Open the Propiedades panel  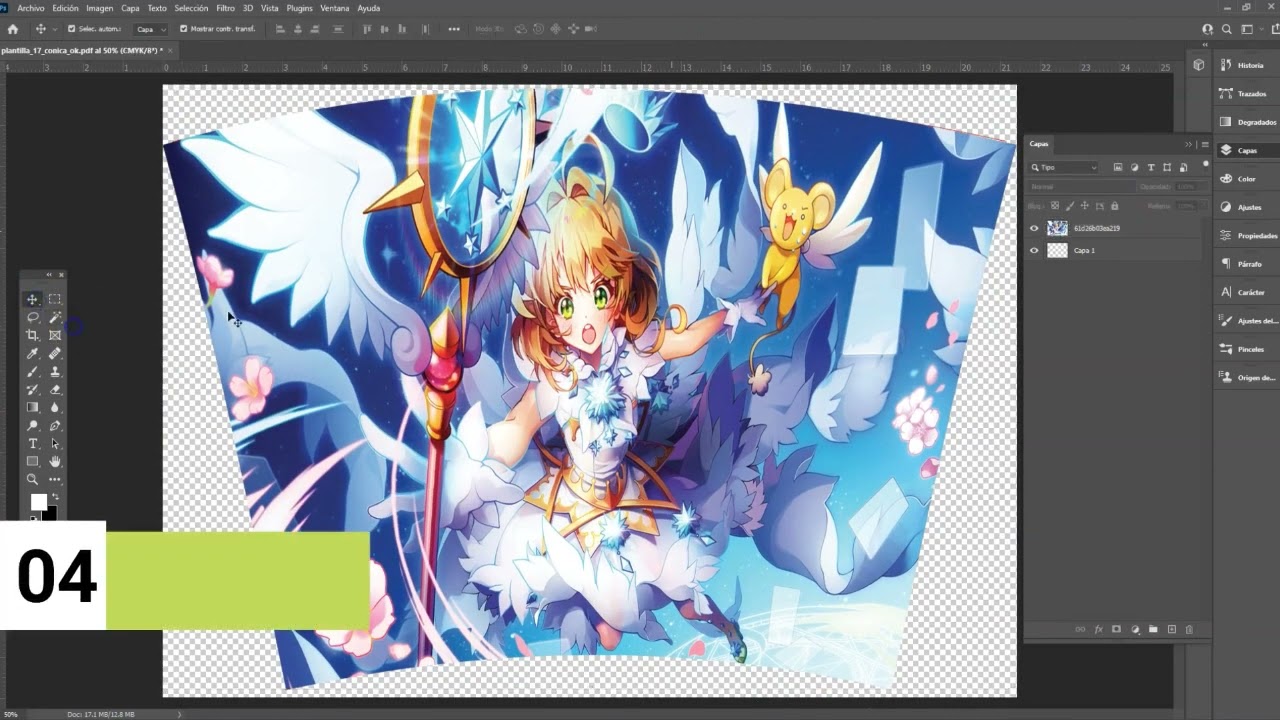coord(1247,235)
